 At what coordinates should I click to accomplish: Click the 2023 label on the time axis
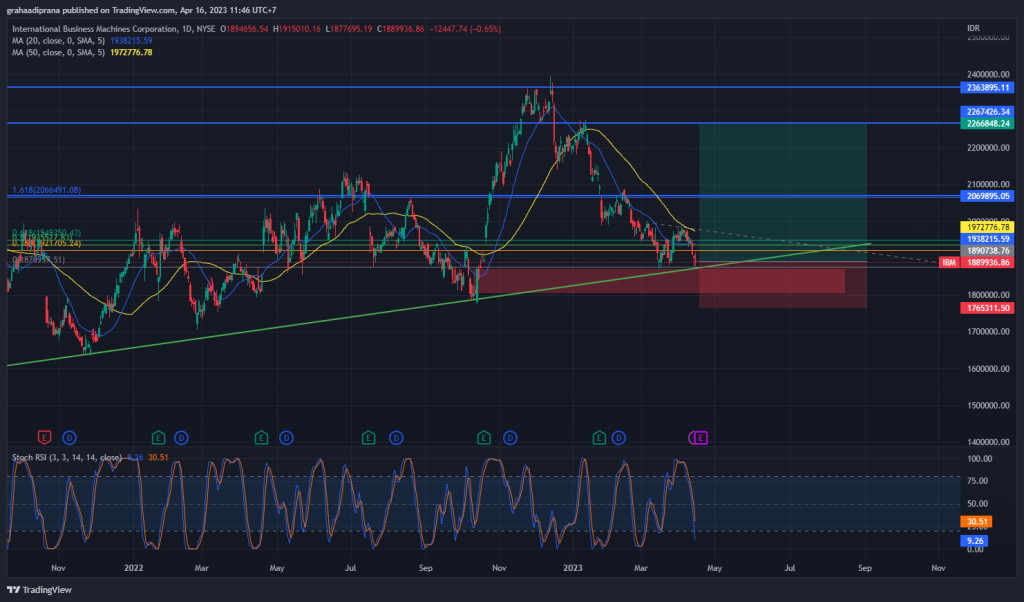[x=573, y=567]
